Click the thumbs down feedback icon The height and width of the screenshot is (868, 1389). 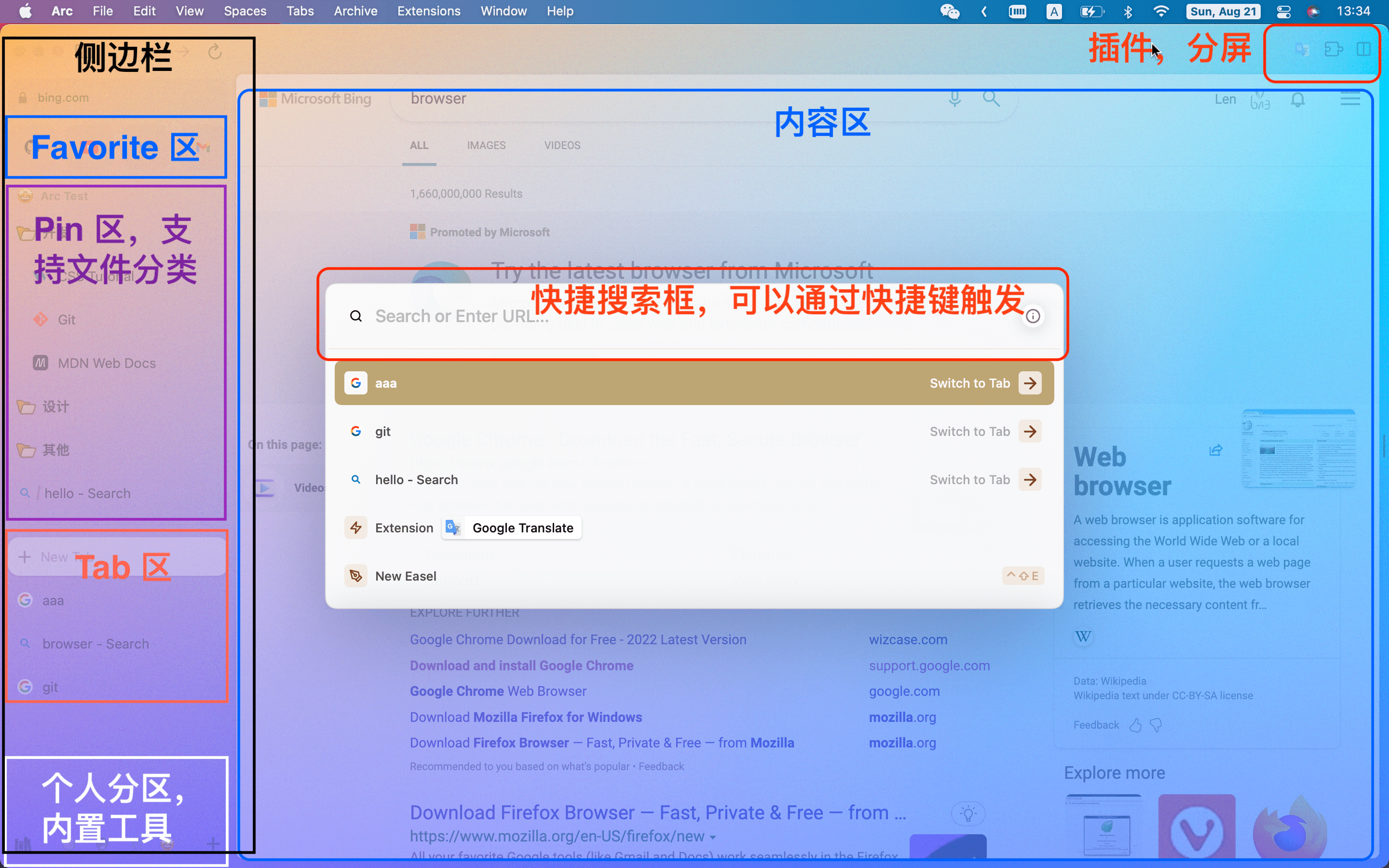[1156, 725]
